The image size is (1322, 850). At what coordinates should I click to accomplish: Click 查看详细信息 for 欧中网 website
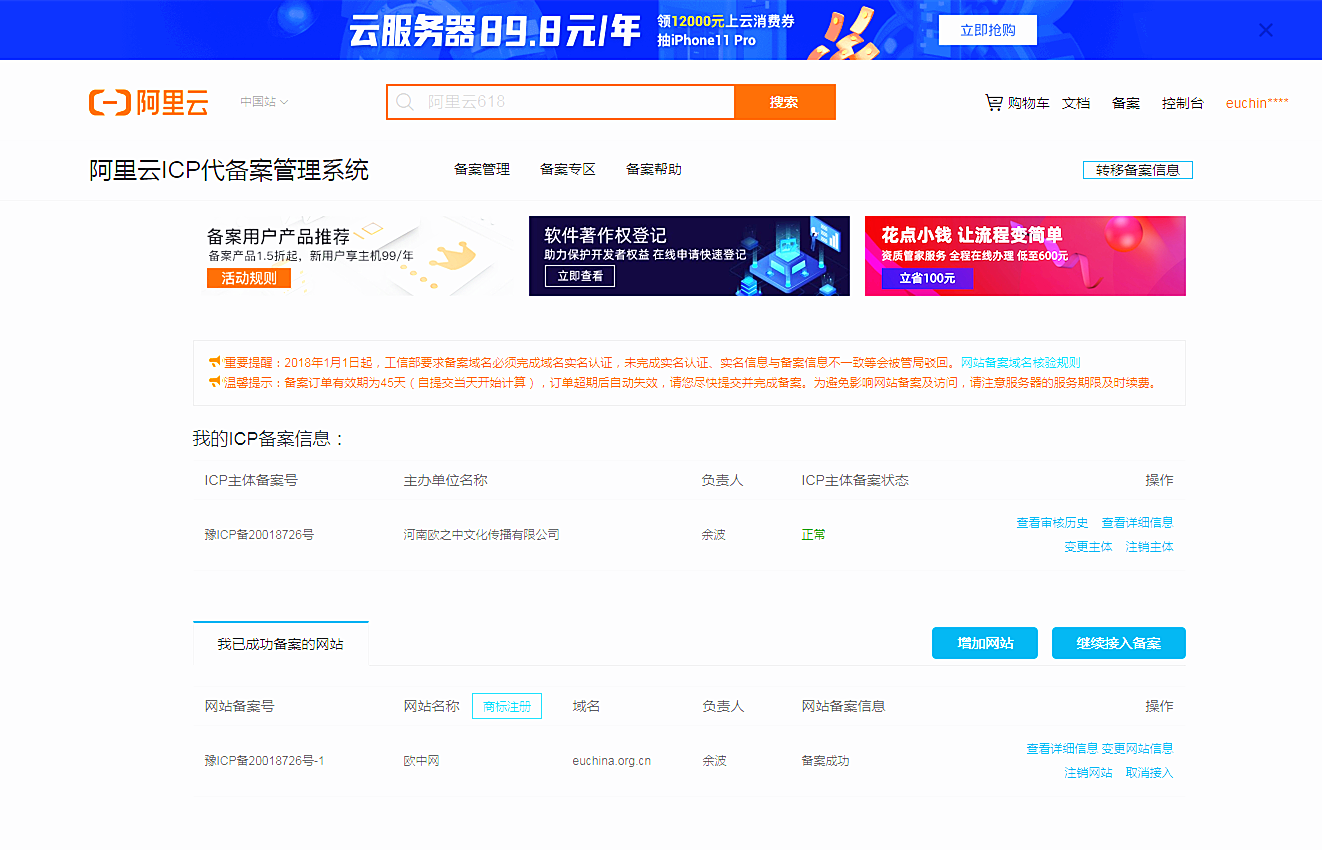tap(1062, 749)
